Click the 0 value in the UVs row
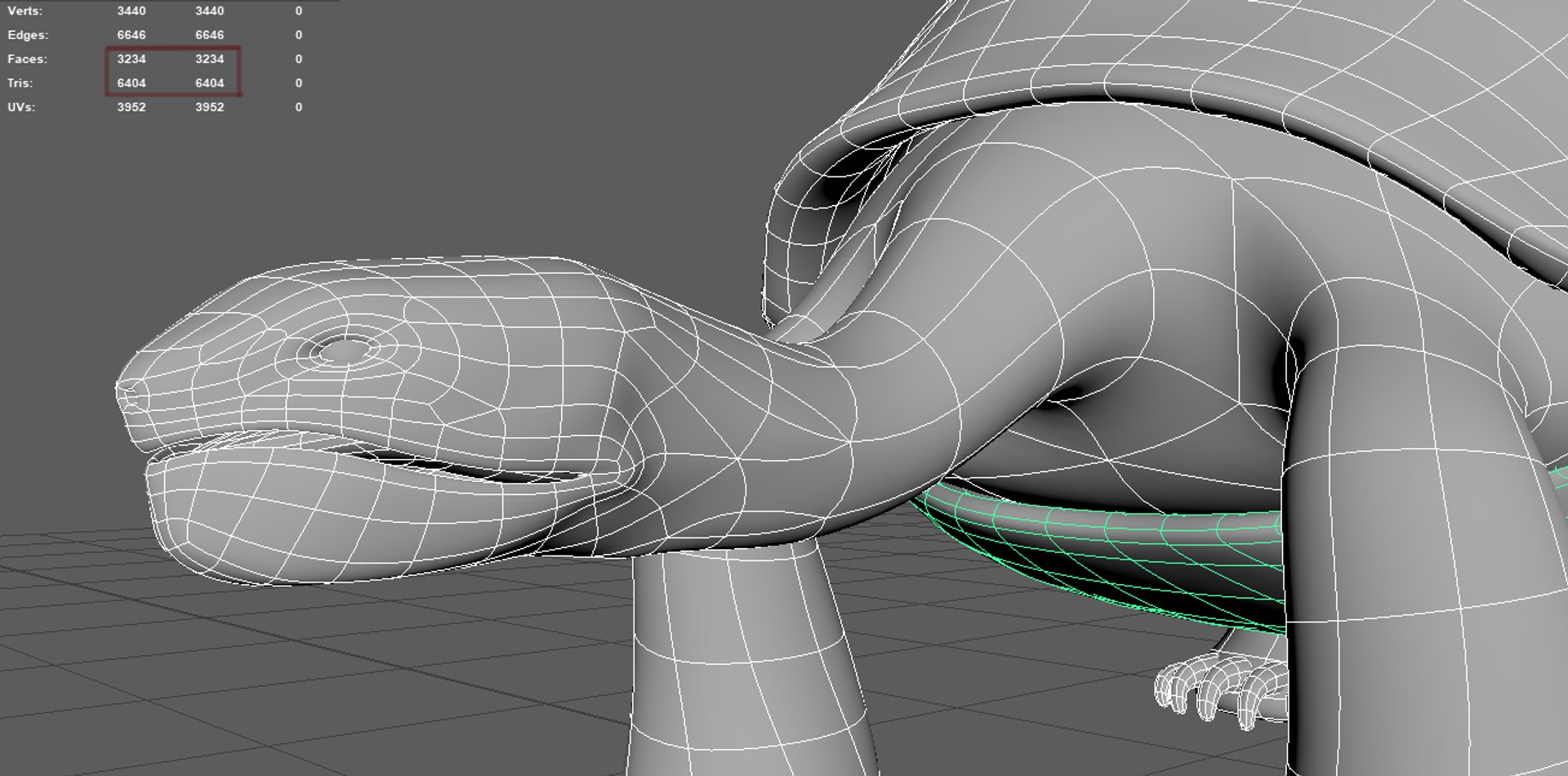This screenshot has height=776, width=1568. [299, 107]
